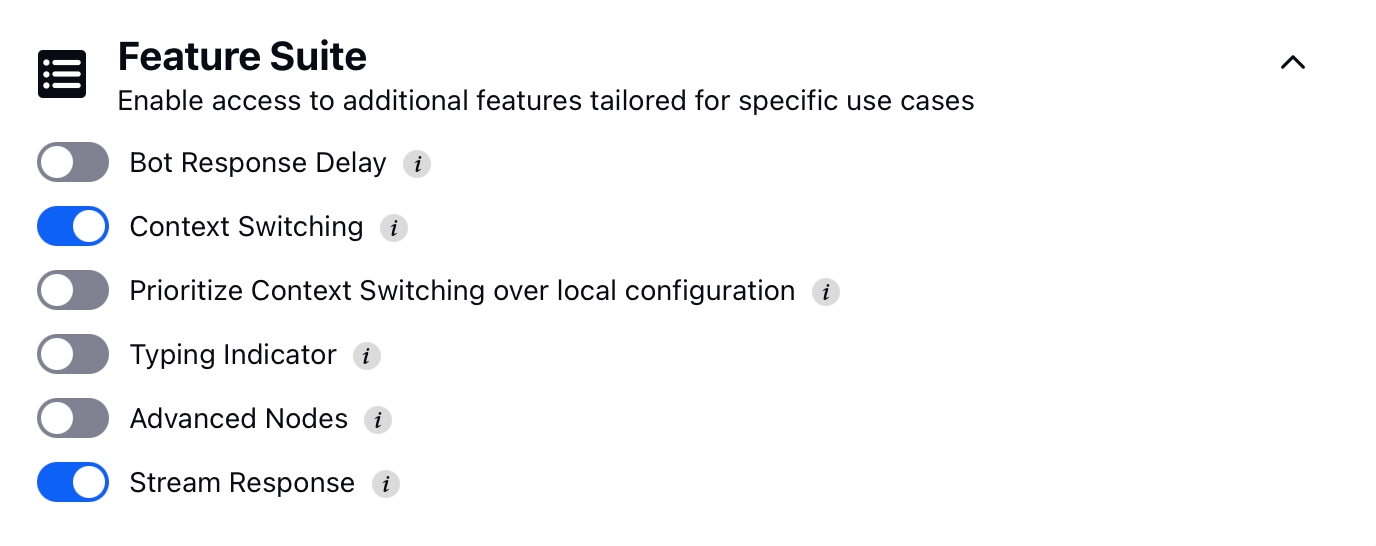Screen dimensions: 1376x546
Task: Switch on the Advanced Nodes toggle
Action: point(73,418)
